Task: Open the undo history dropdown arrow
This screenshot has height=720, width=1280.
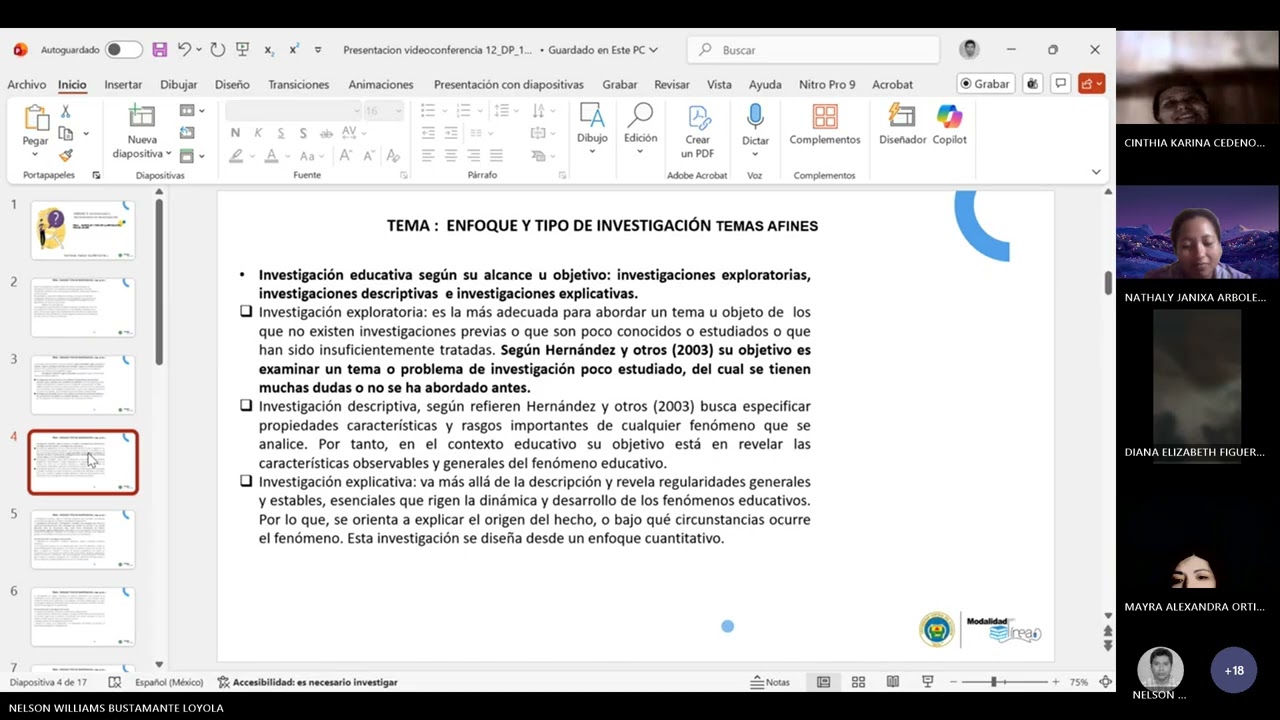Action: [198, 49]
